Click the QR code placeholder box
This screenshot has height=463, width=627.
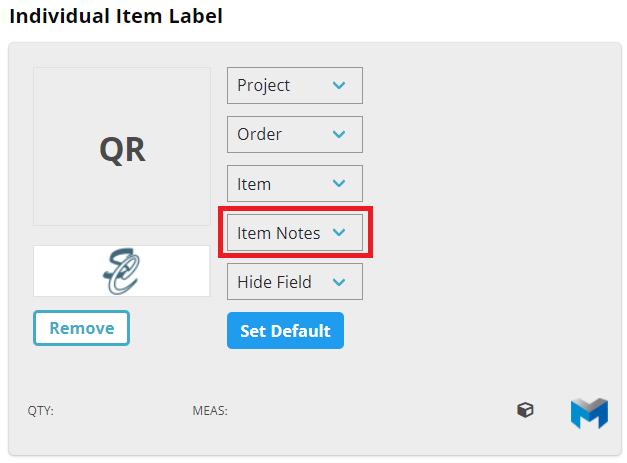coord(121,147)
